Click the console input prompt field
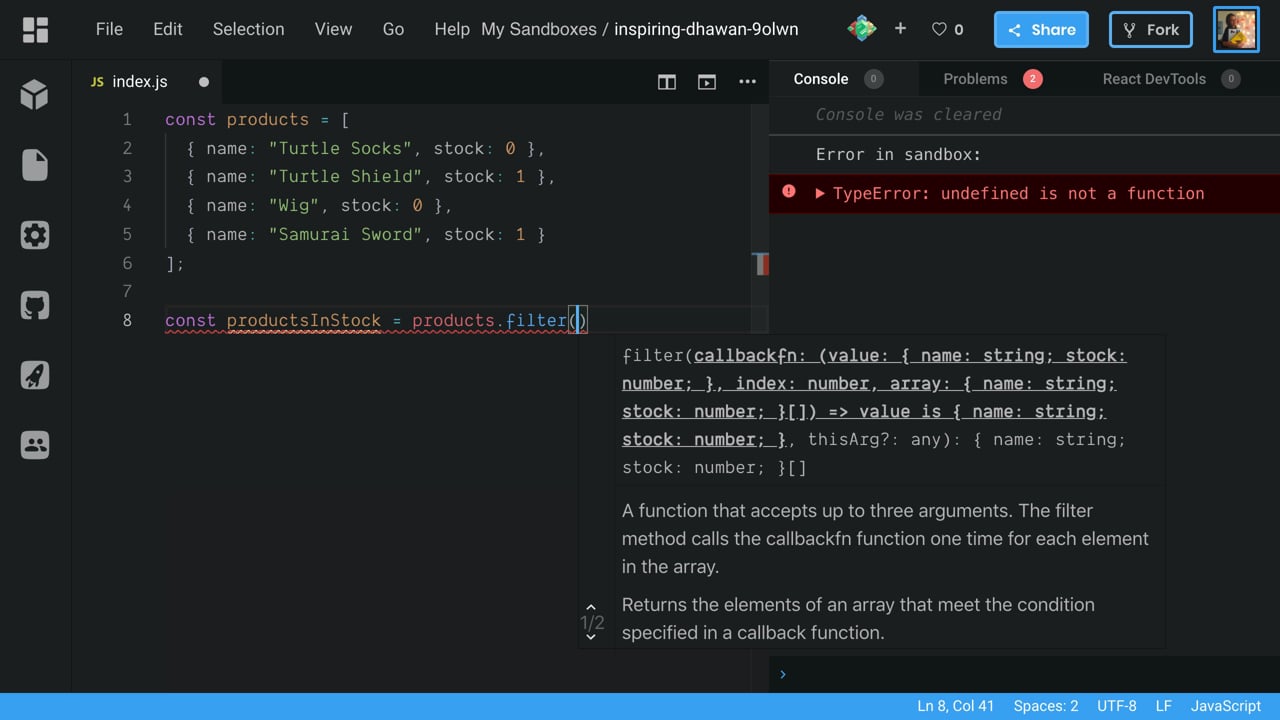The image size is (1280, 720). 1020,674
